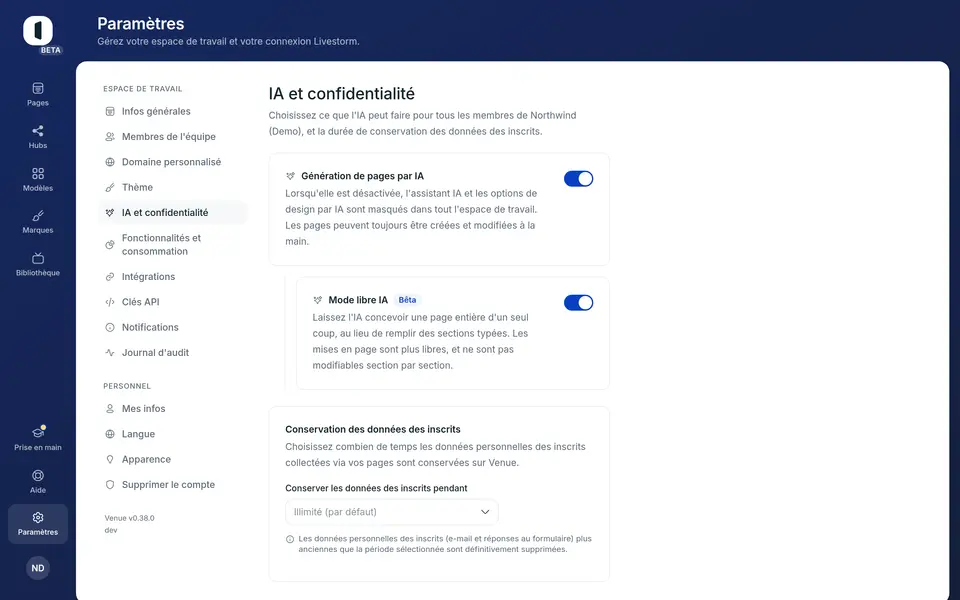Select Infos générales settings section

(x=173, y=111)
